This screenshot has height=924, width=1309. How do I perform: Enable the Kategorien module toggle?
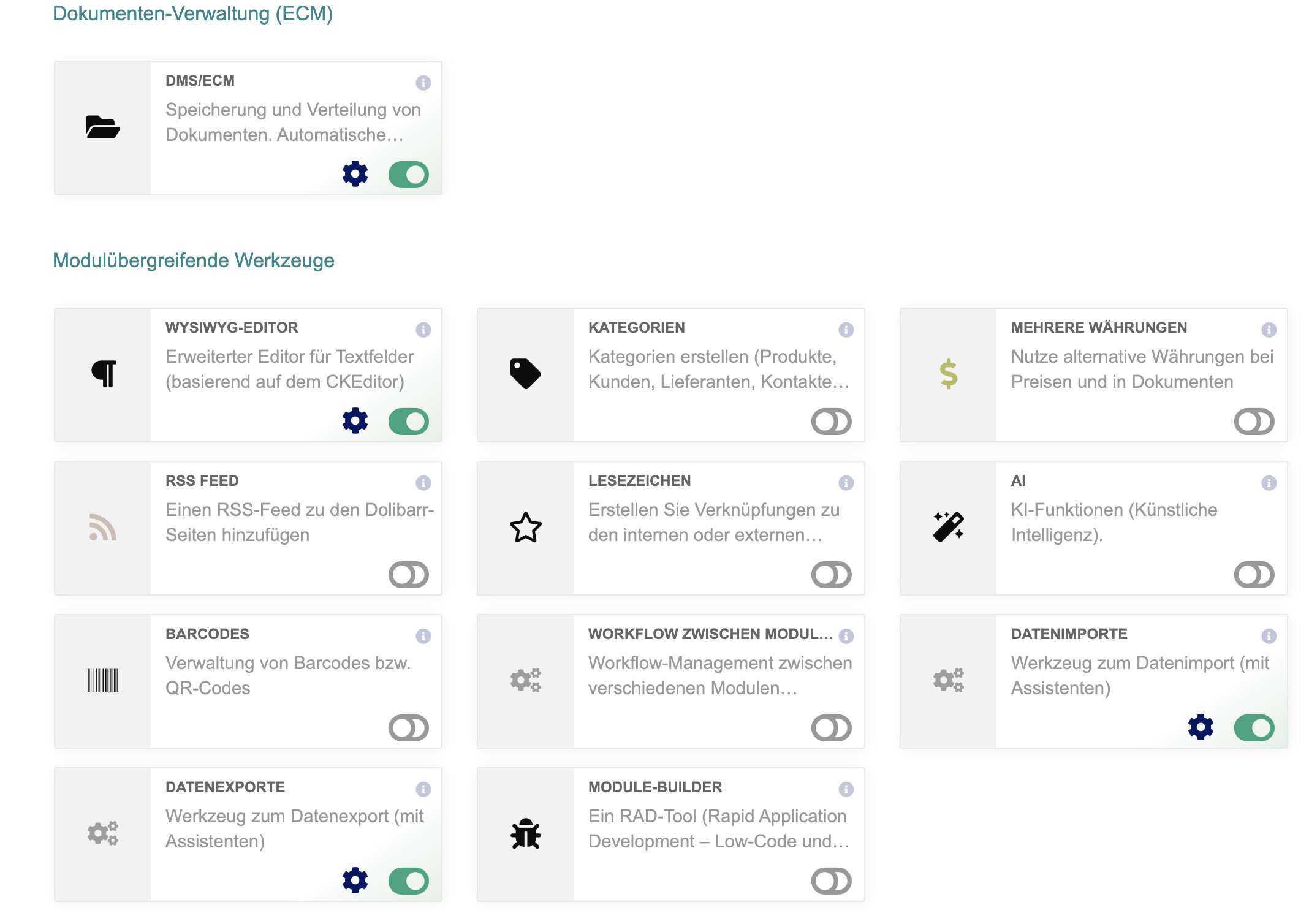tap(832, 422)
